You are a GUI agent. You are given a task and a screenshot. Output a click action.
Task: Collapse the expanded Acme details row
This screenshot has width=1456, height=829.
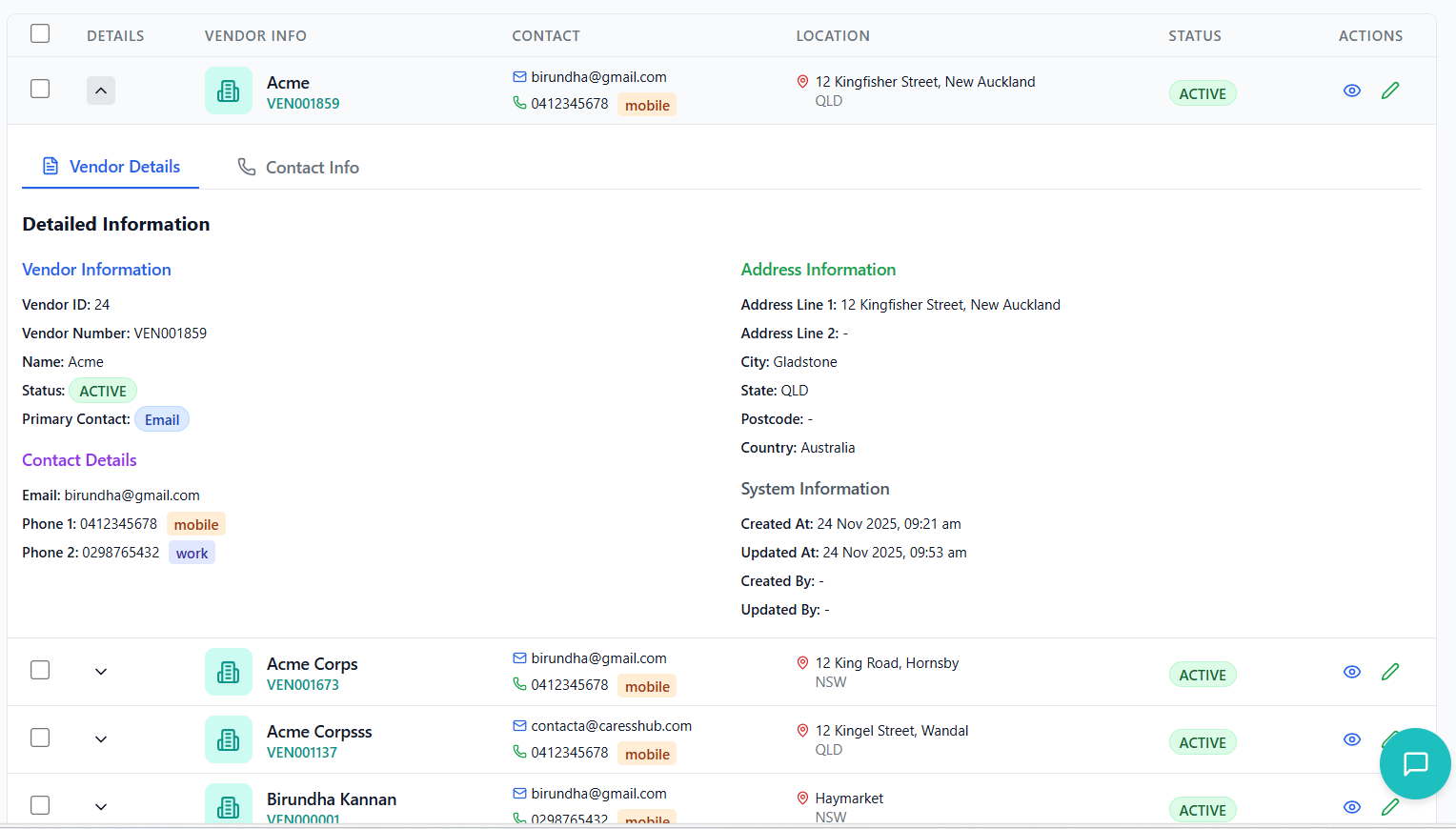(x=101, y=91)
